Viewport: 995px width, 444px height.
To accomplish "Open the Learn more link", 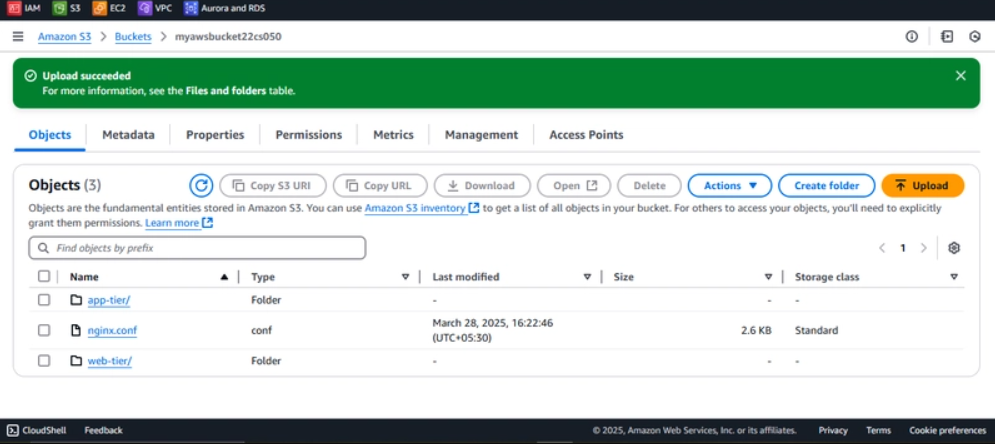I will 172,223.
